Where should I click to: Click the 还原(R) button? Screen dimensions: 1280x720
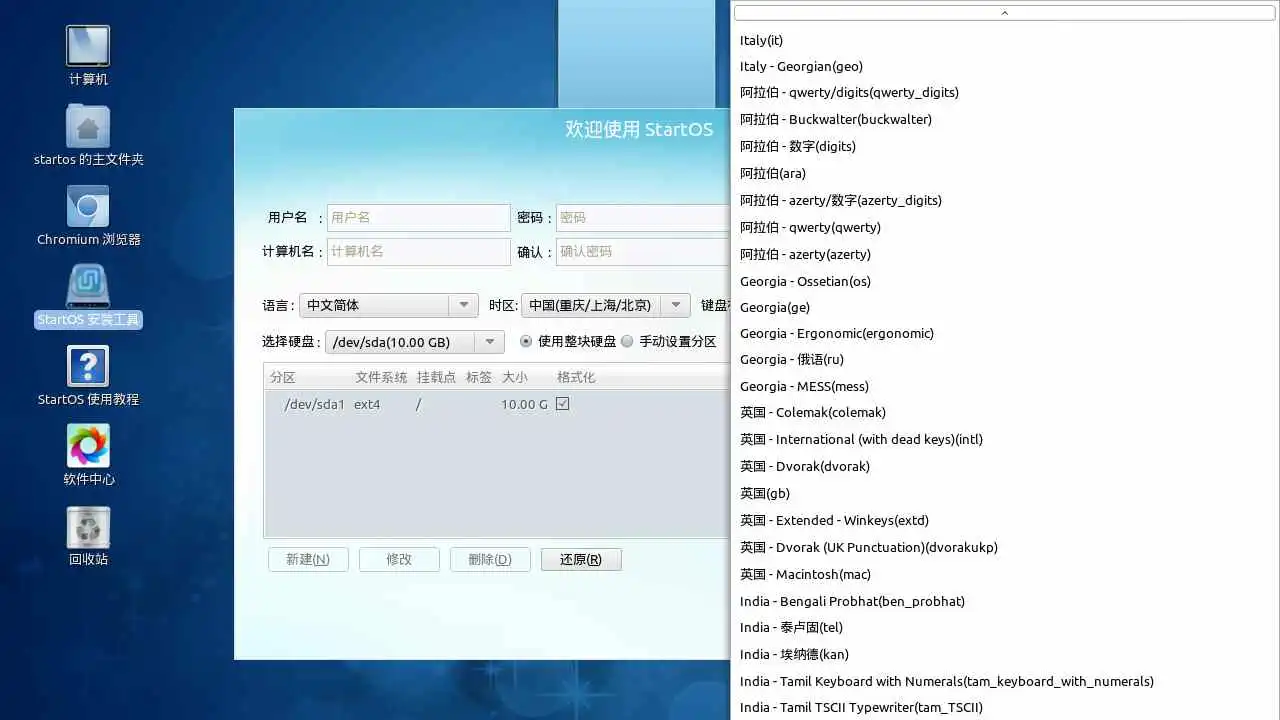[x=581, y=559]
